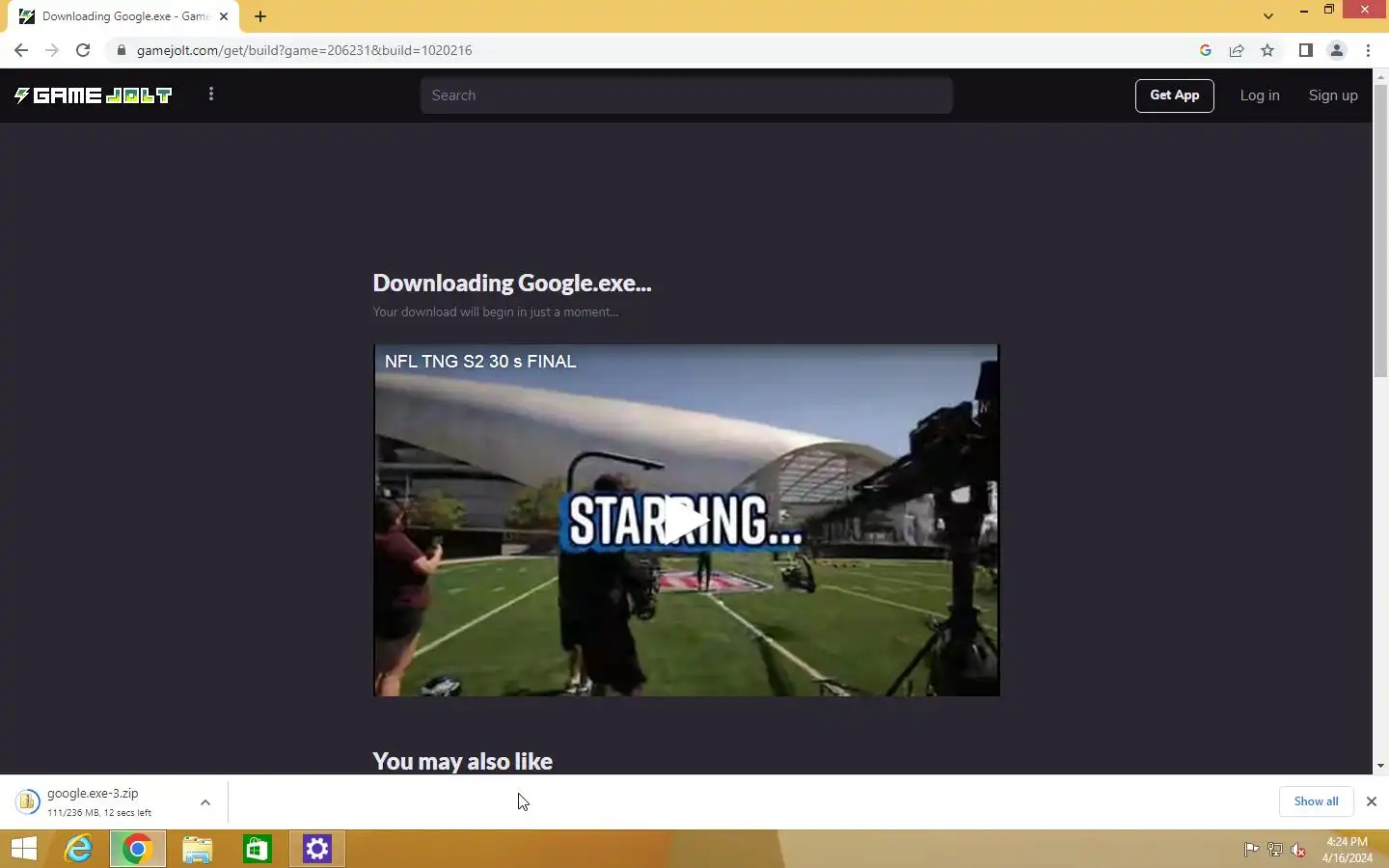The width and height of the screenshot is (1389, 868).
Task: Open the Chrome profile avatar
Action: coord(1337,50)
